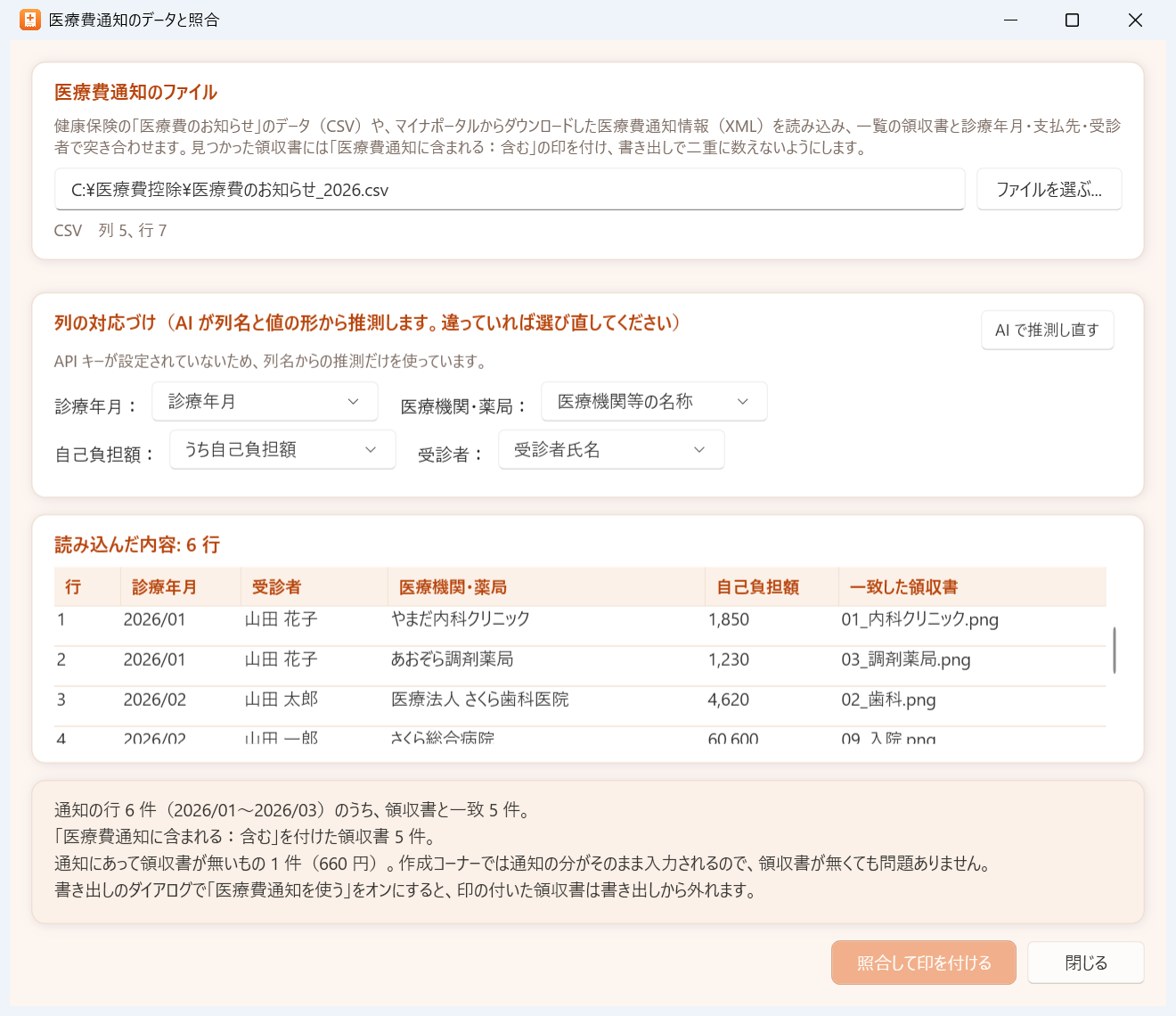
Task: Click the CSV 列 5、行 7 status text
Action: point(110,231)
